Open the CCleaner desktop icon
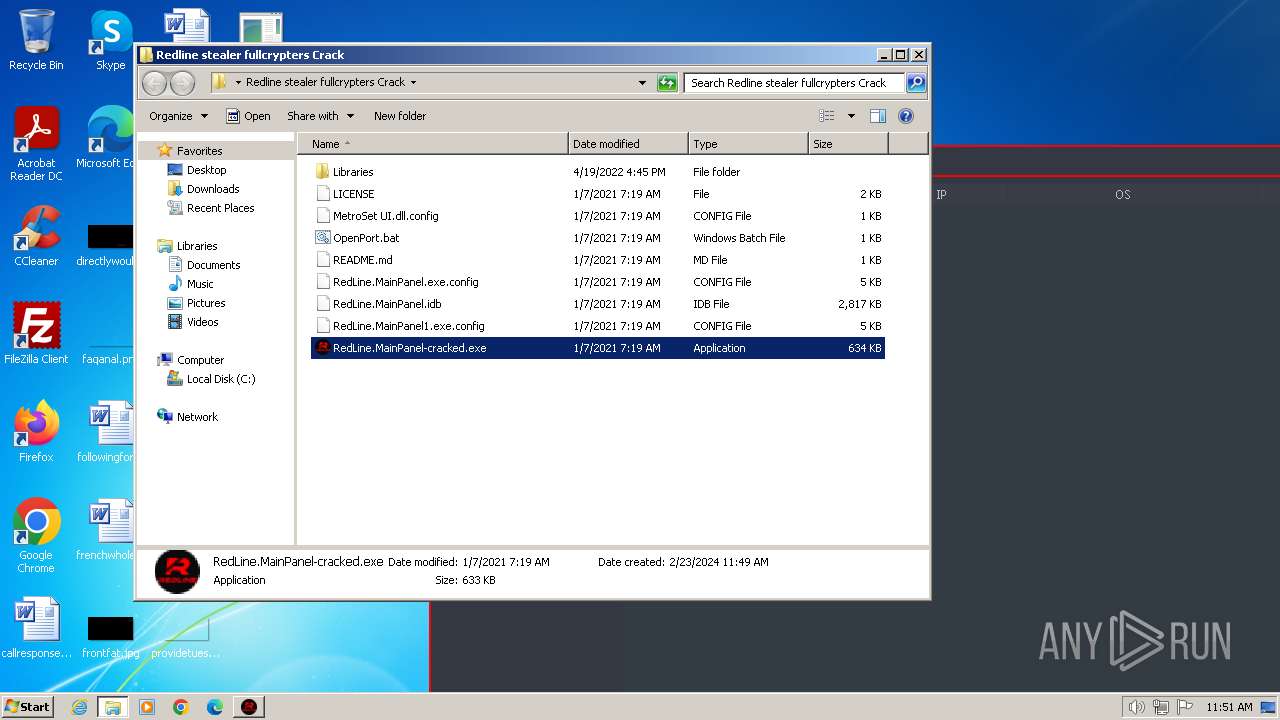The height and width of the screenshot is (720, 1280). click(36, 236)
